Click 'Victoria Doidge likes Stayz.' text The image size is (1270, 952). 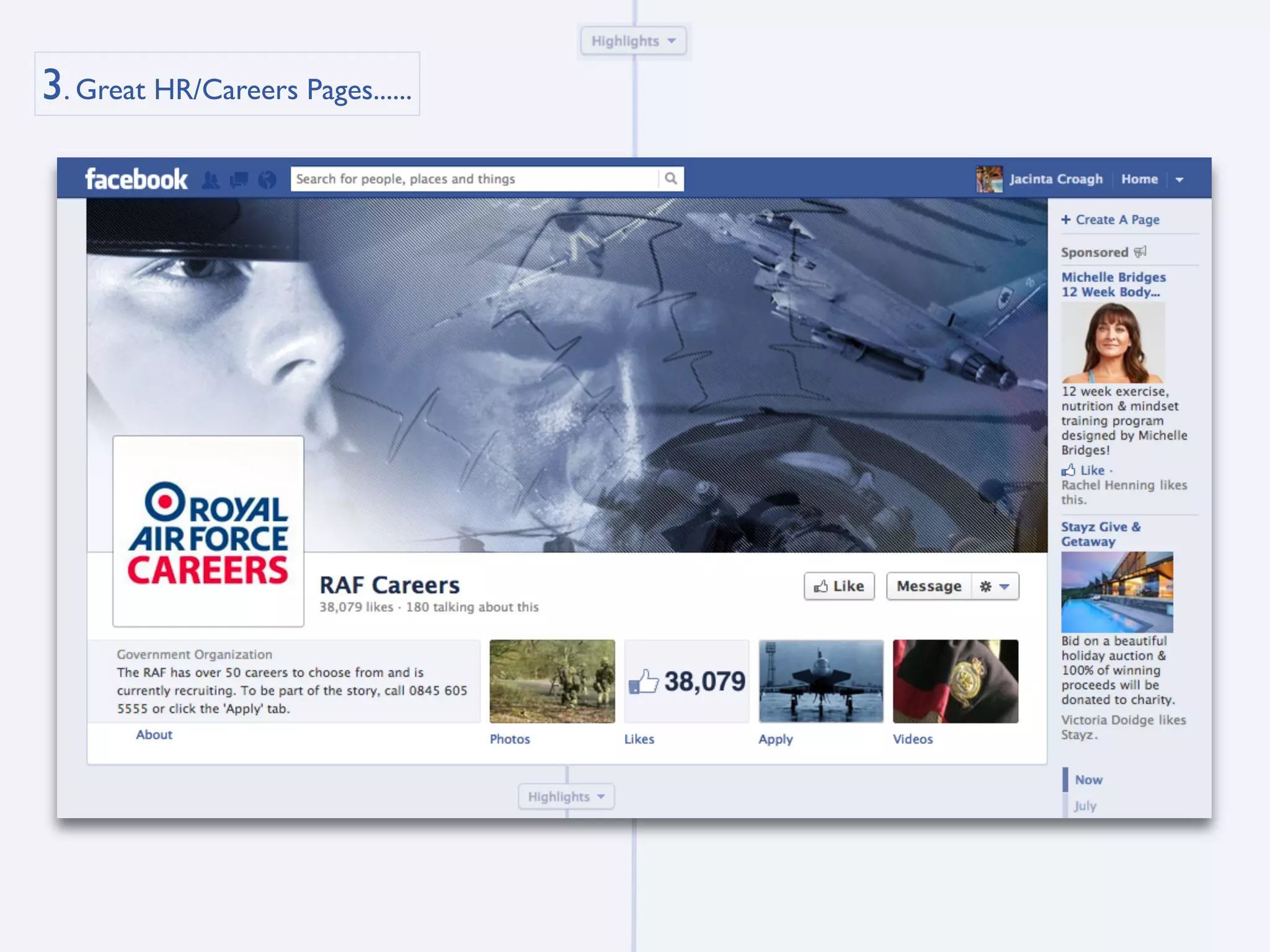click(x=1123, y=727)
